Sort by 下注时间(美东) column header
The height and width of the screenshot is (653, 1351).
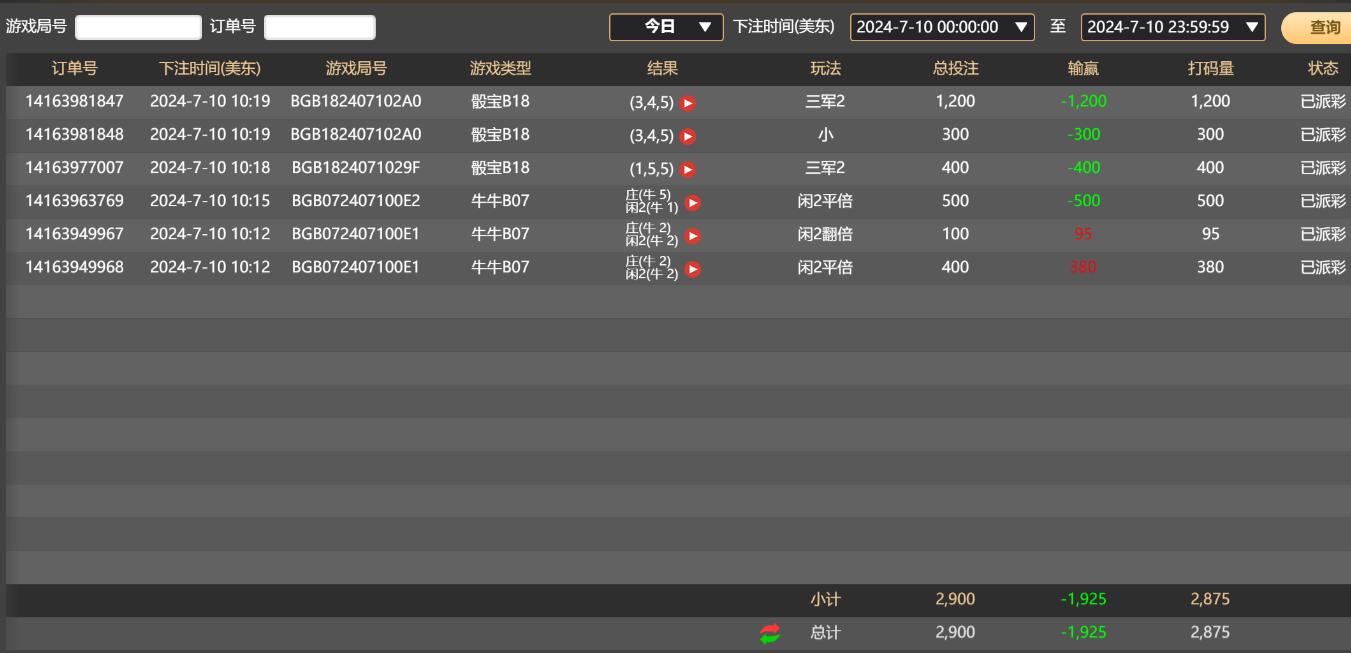tap(210, 69)
